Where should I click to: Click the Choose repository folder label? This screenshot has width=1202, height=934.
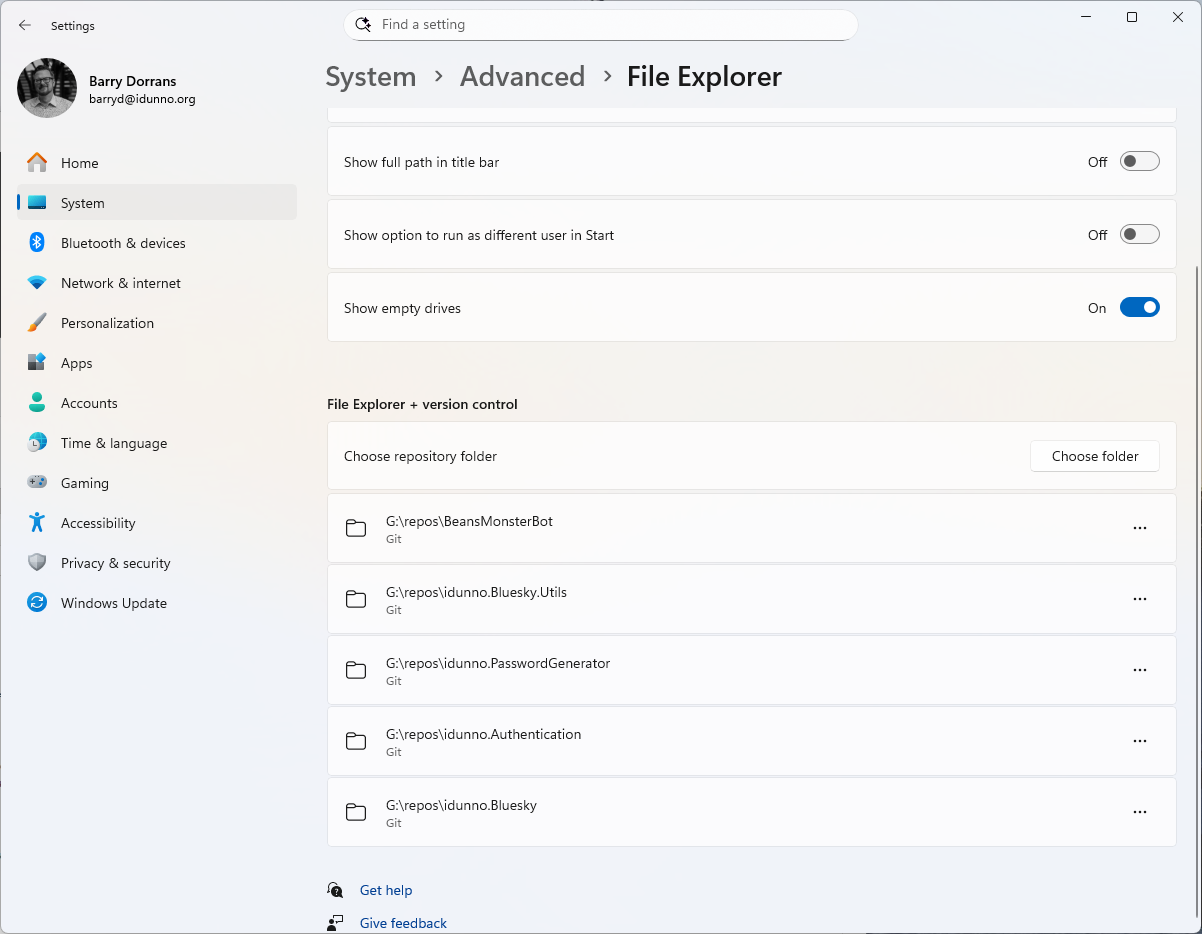click(420, 456)
